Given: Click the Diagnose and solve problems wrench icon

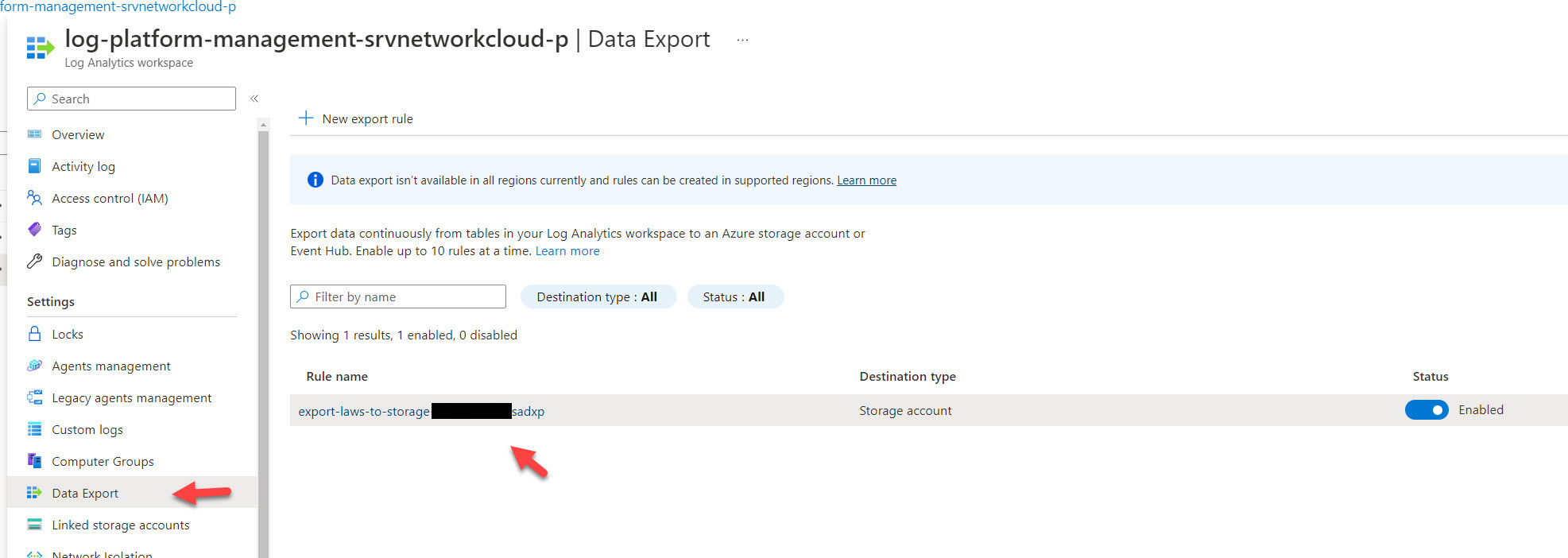Looking at the screenshot, I should point(34,261).
